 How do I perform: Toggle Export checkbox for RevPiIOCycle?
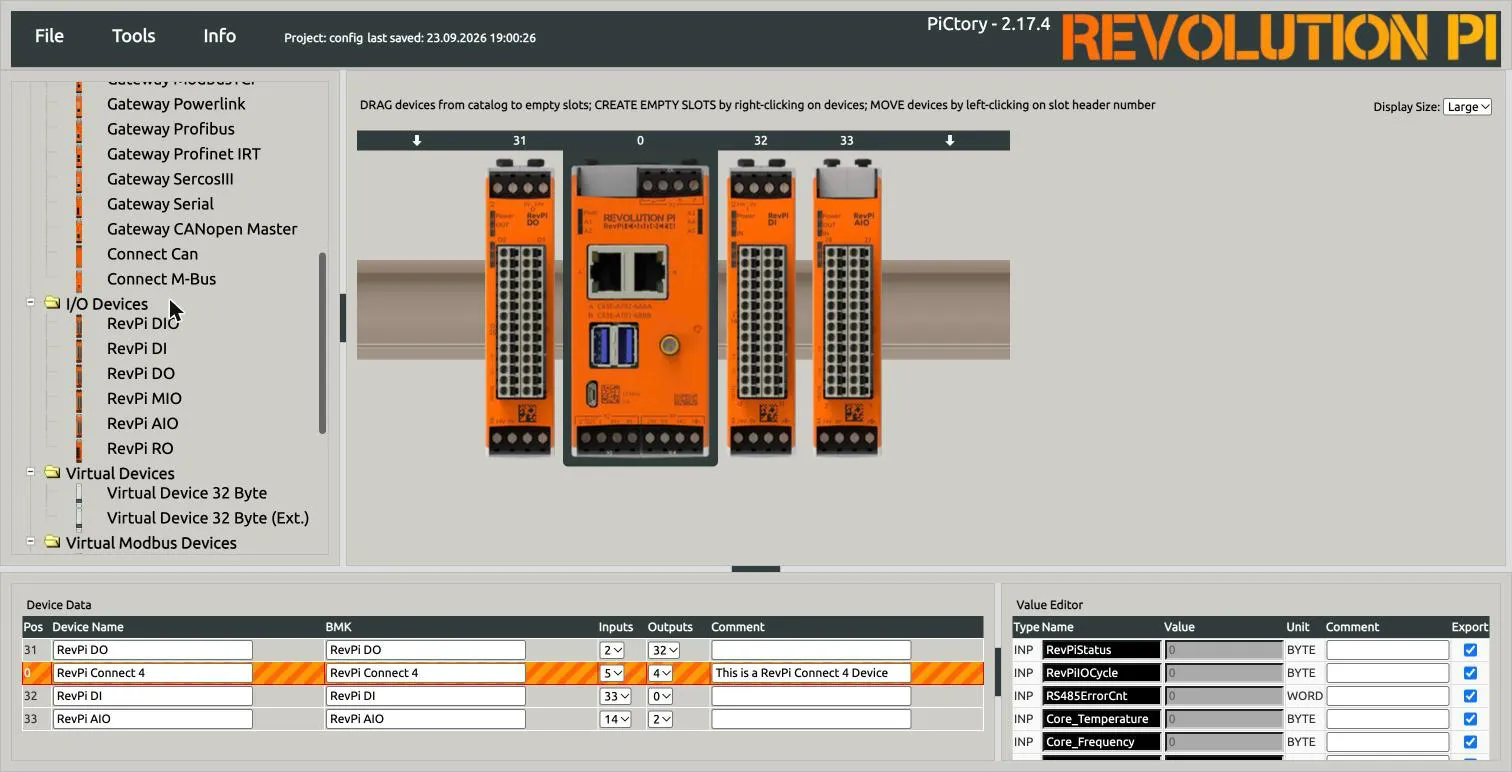pyautogui.click(x=1470, y=673)
